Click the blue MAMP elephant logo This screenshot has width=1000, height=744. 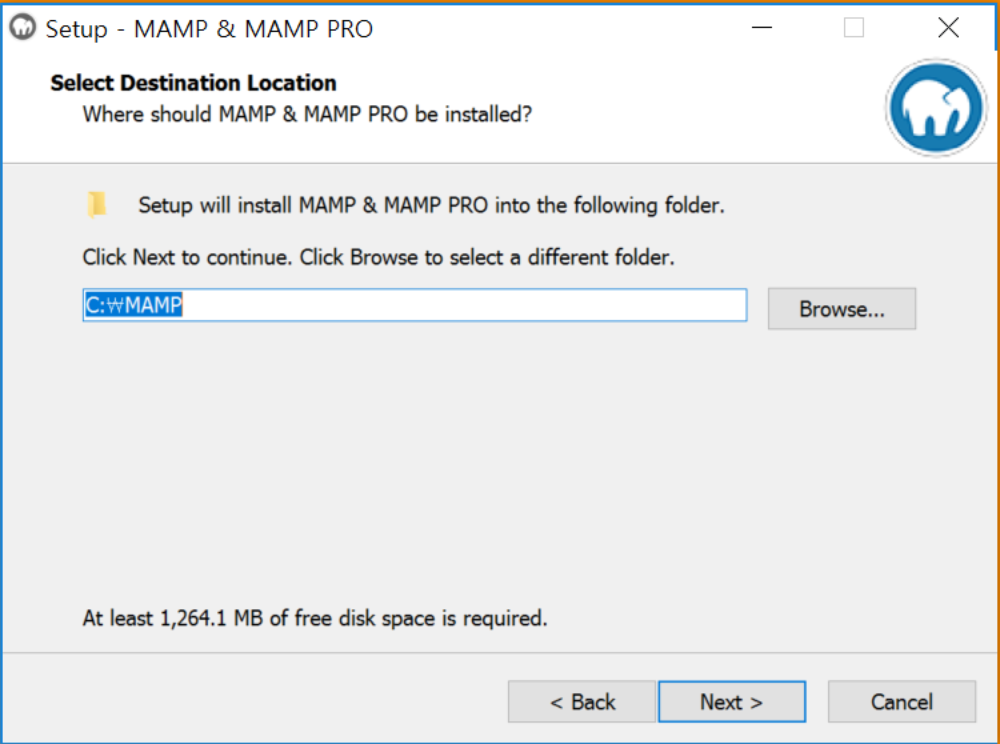click(x=936, y=107)
